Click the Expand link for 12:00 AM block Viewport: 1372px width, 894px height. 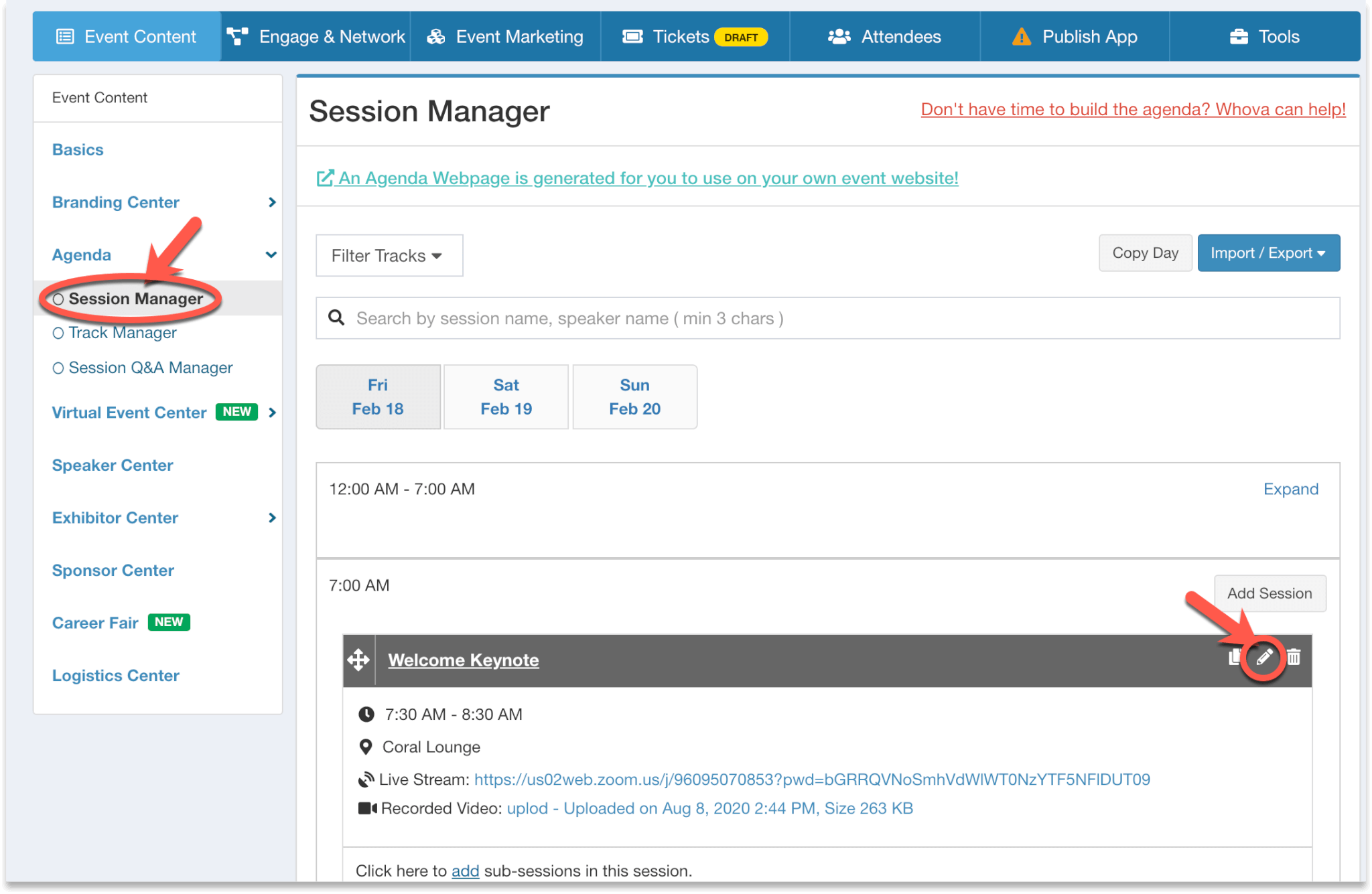(1290, 490)
